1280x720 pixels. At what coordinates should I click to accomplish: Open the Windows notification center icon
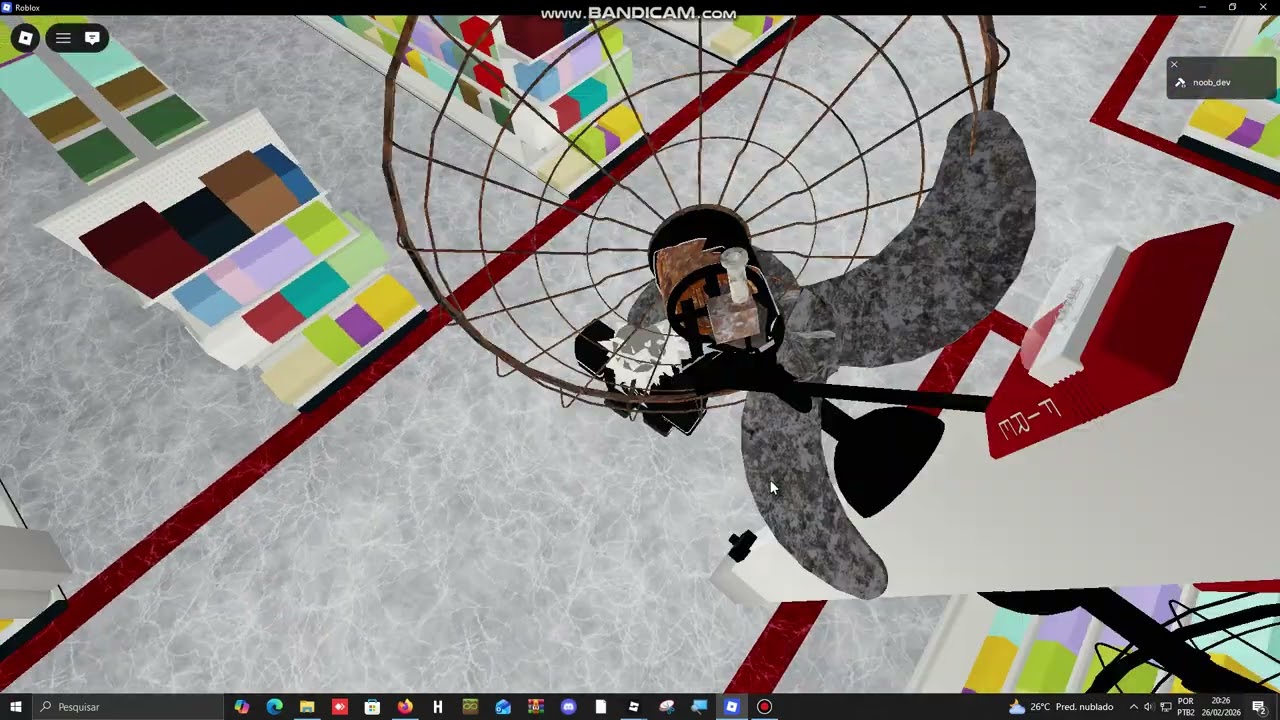click(x=1259, y=707)
